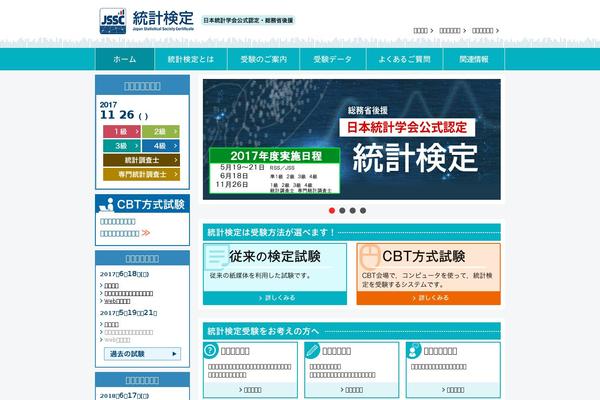This screenshot has height=400, width=600.
Task: Open link at bottom of pencil card
Action: point(352,390)
